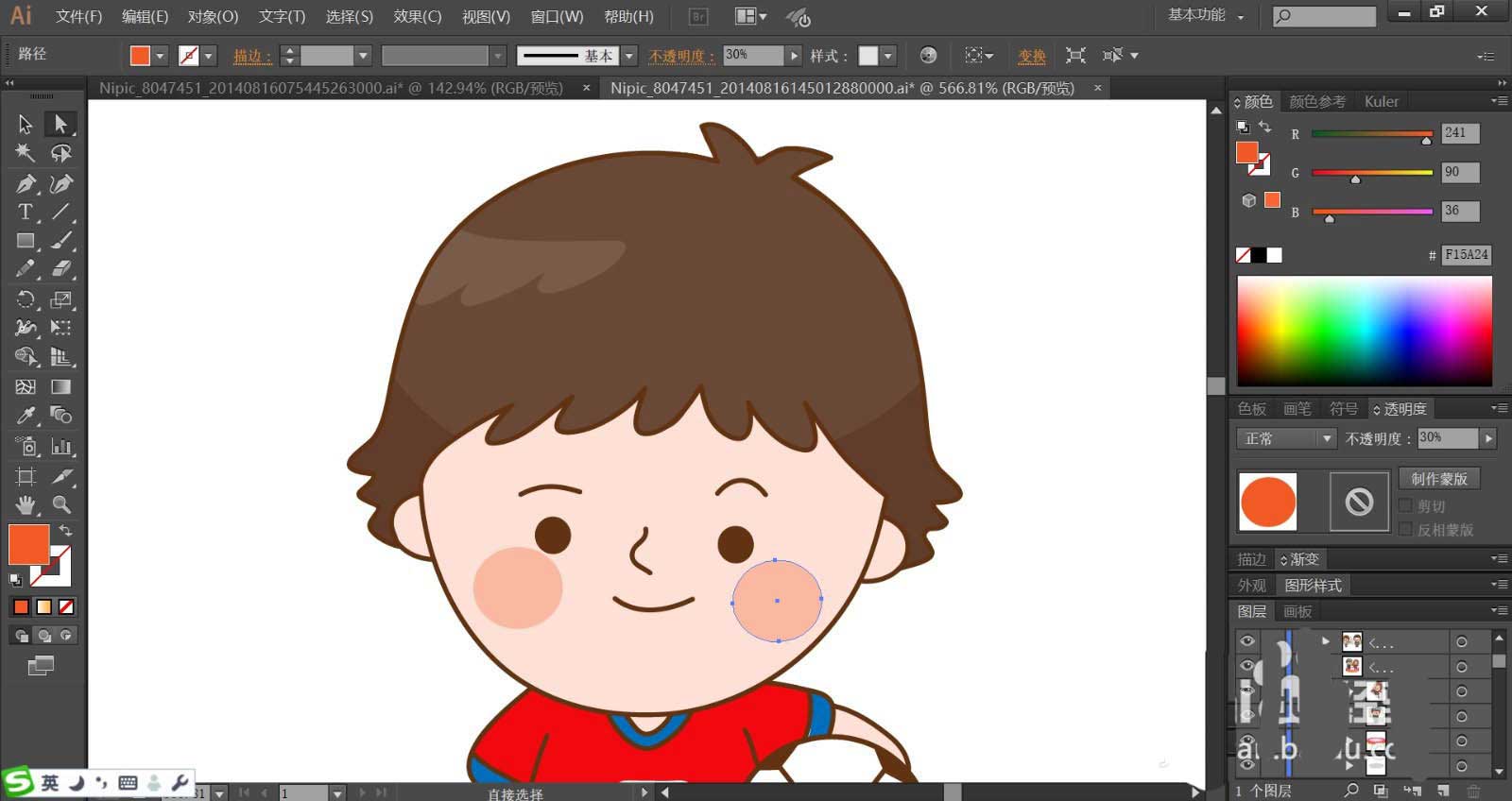Select the Line Segment tool
Screen dimensions: 1512x801
[x=61, y=213]
